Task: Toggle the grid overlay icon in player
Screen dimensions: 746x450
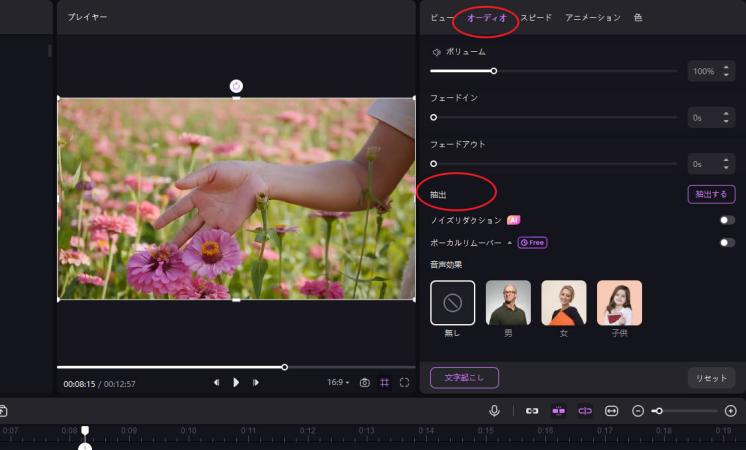Action: click(385, 382)
